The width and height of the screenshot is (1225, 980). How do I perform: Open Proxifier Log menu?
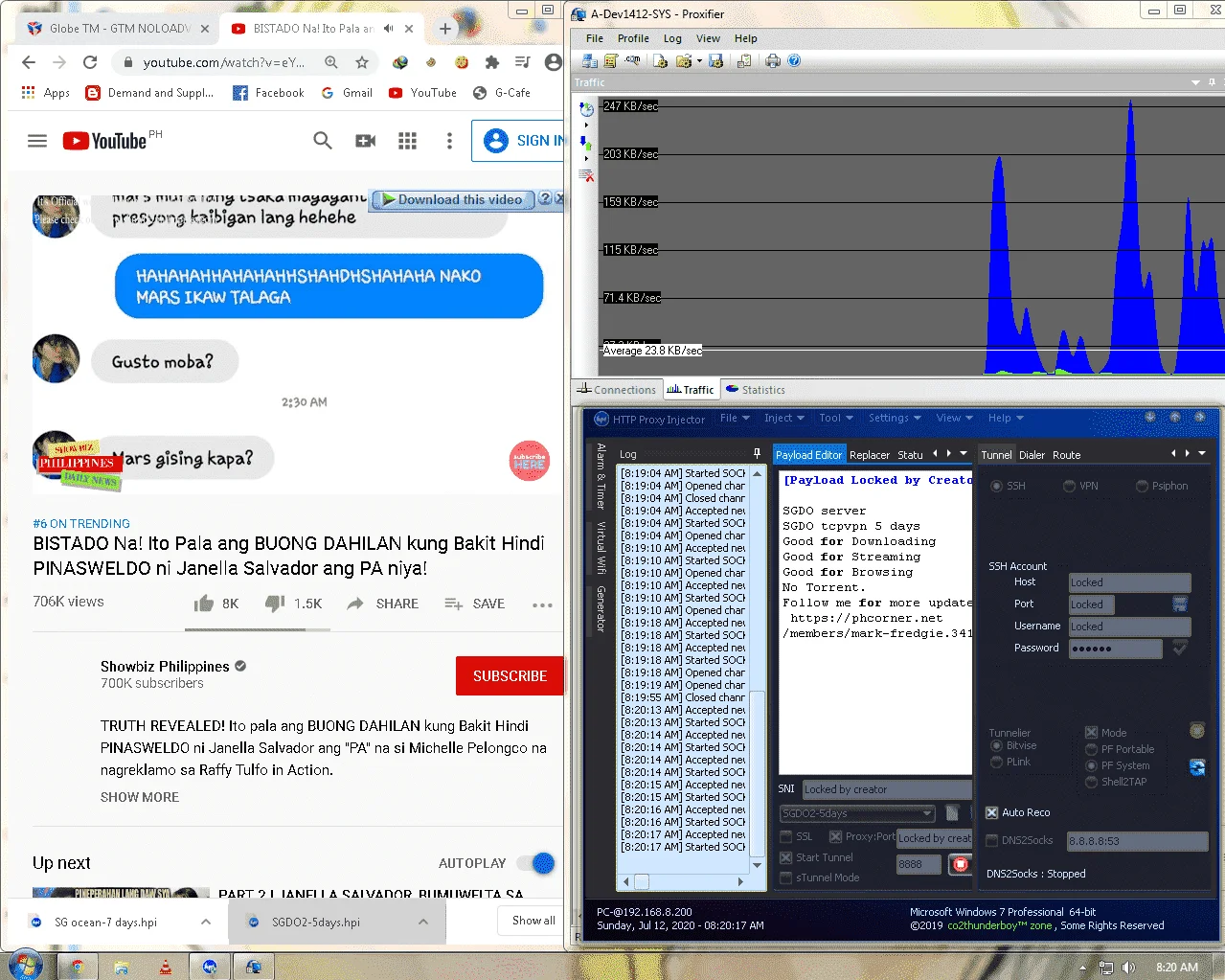(672, 38)
